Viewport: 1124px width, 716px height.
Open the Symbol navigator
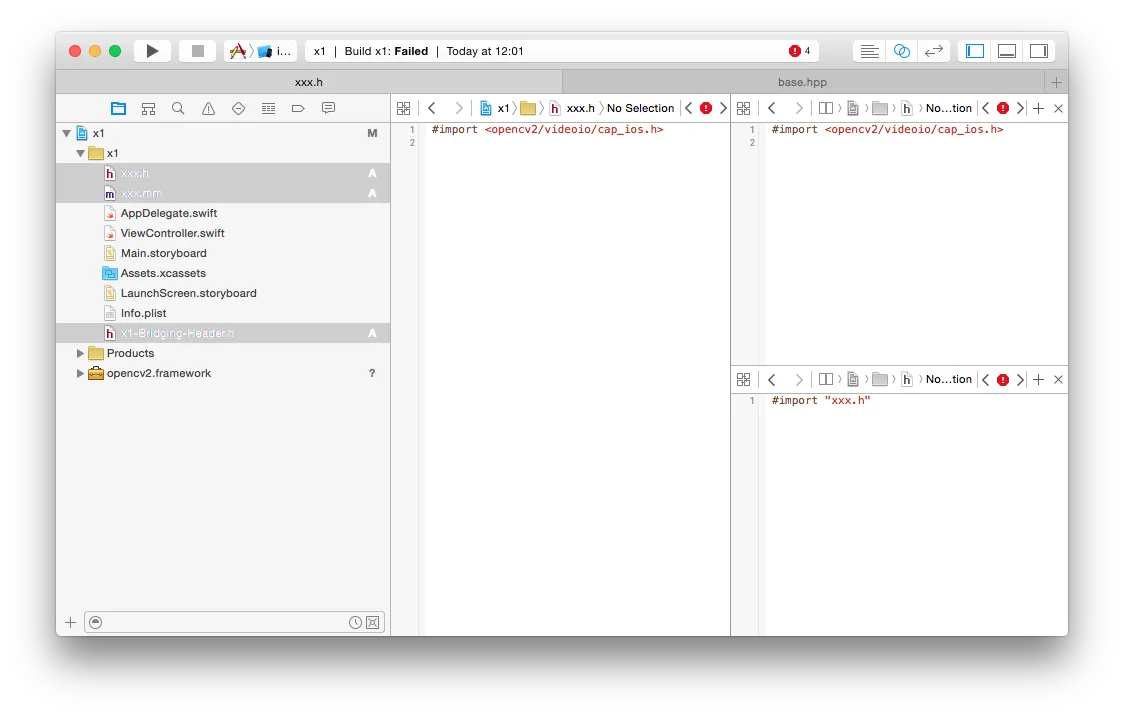point(148,108)
